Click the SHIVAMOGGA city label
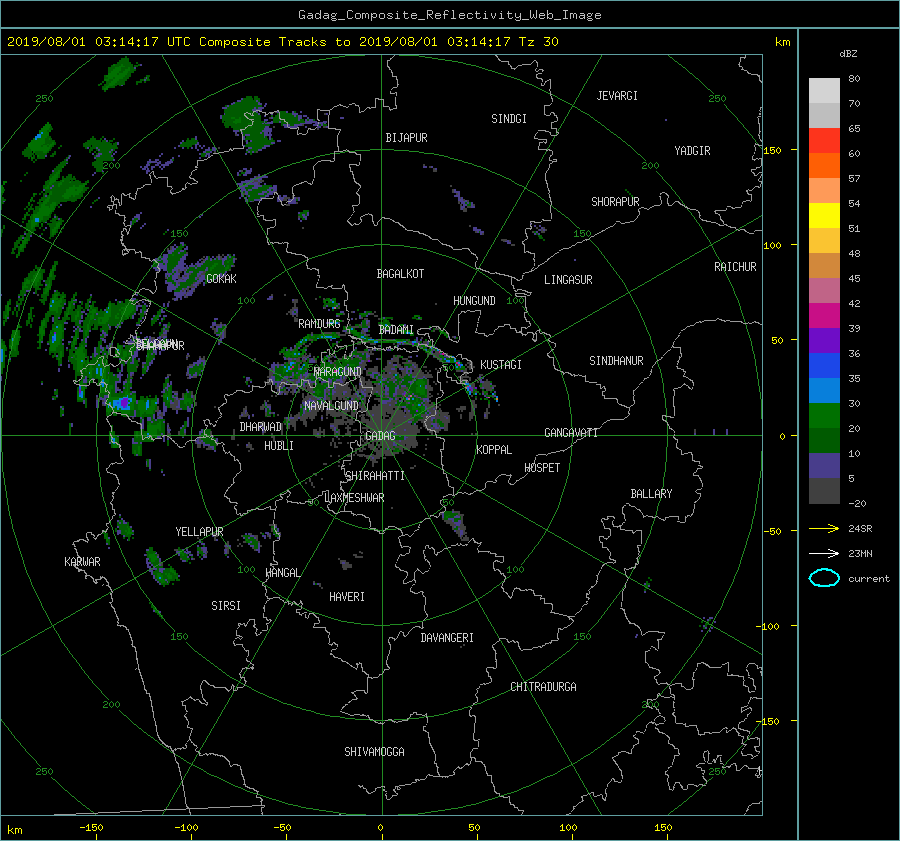The height and width of the screenshot is (841, 900). click(x=374, y=751)
